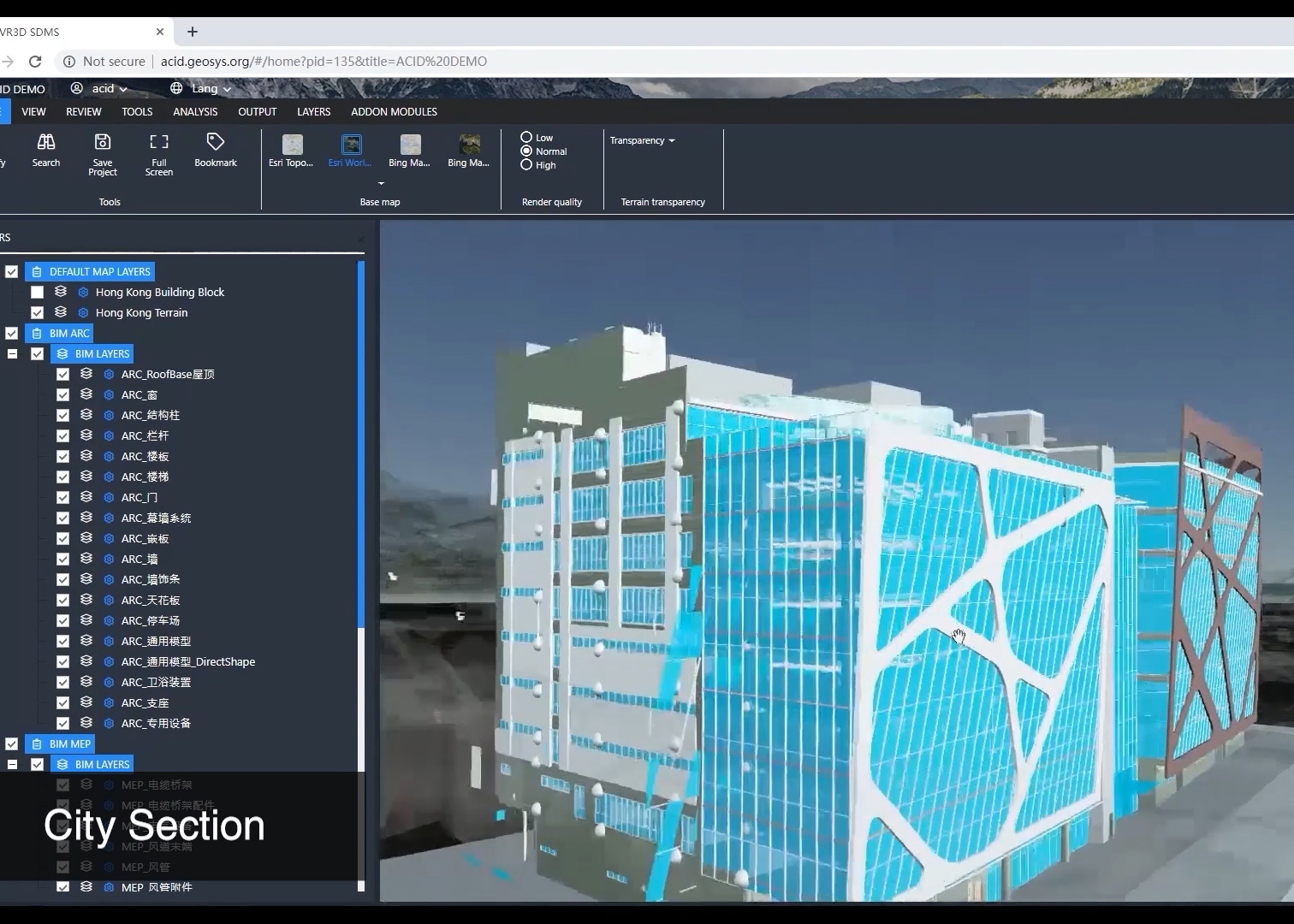This screenshot has height=924, width=1294.
Task: Click the layers panel vertical scrollbar
Action: [361, 445]
